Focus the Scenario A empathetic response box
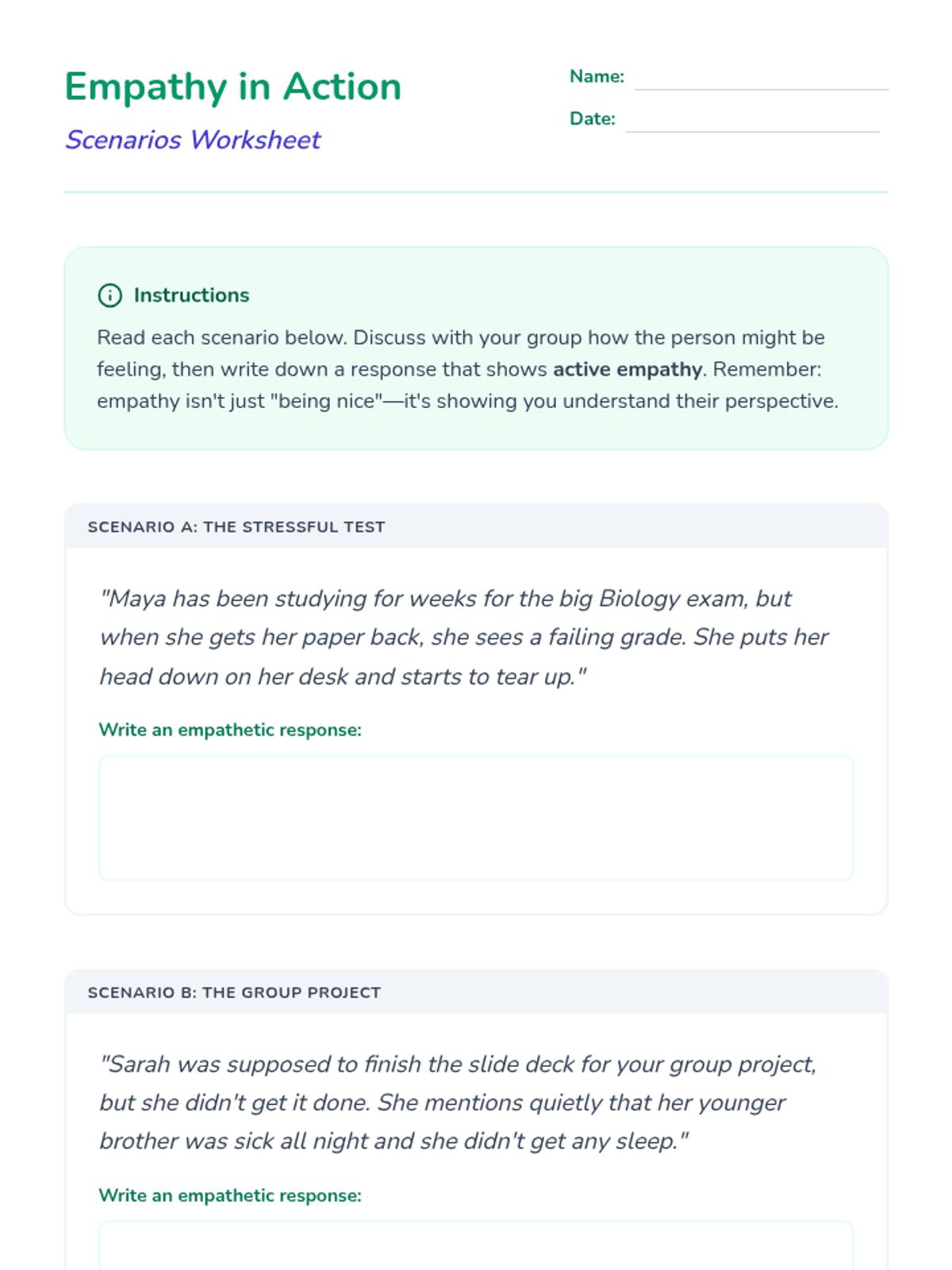This screenshot has width=952, height=1270. [x=476, y=818]
